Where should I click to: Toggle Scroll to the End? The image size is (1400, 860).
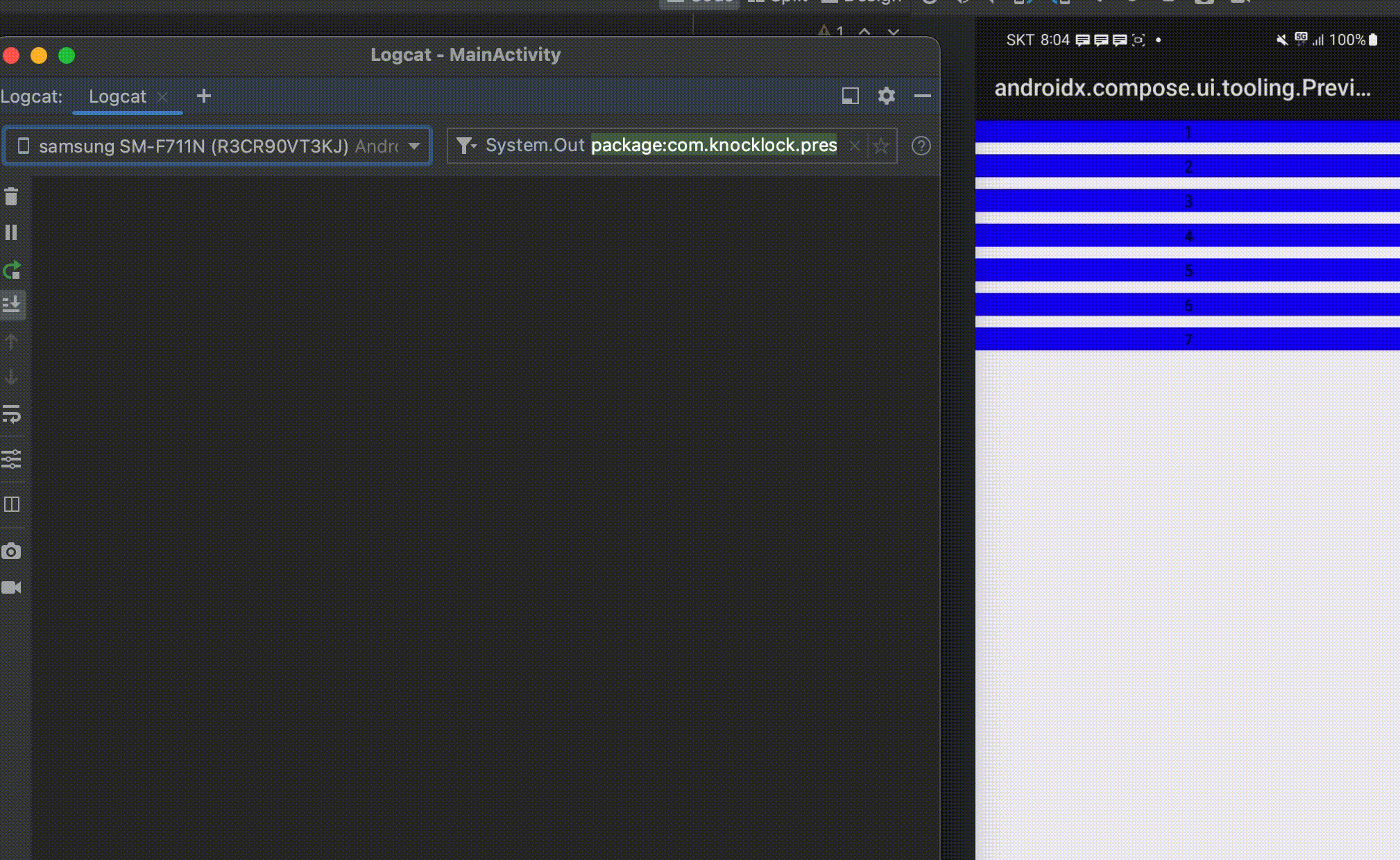[12, 304]
